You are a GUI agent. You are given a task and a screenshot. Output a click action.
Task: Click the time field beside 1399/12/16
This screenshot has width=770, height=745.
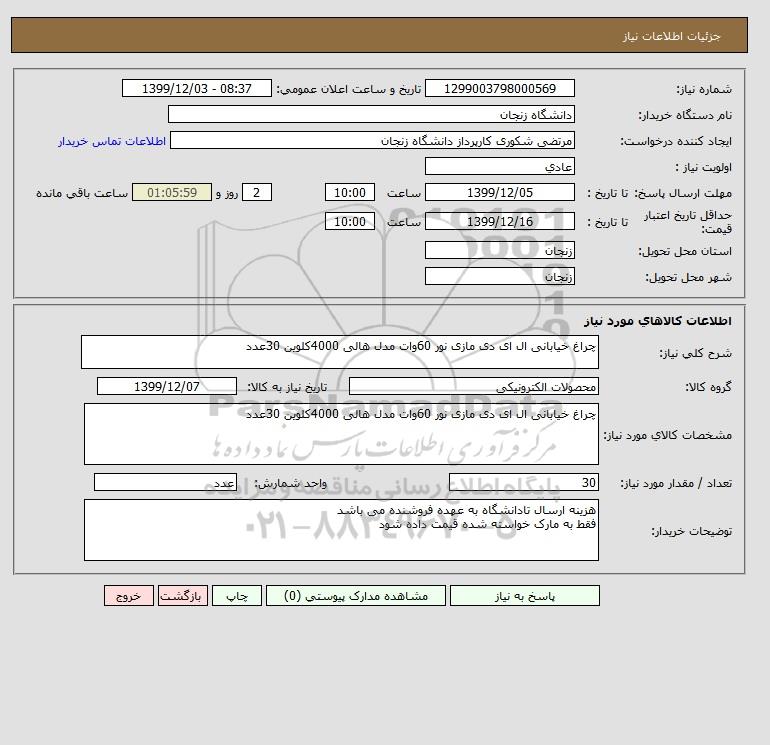[x=350, y=221]
